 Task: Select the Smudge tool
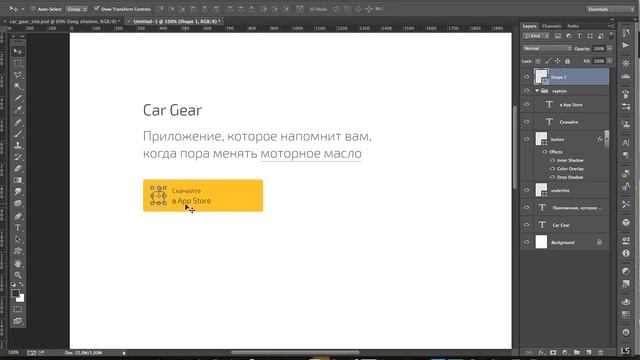click(x=18, y=191)
